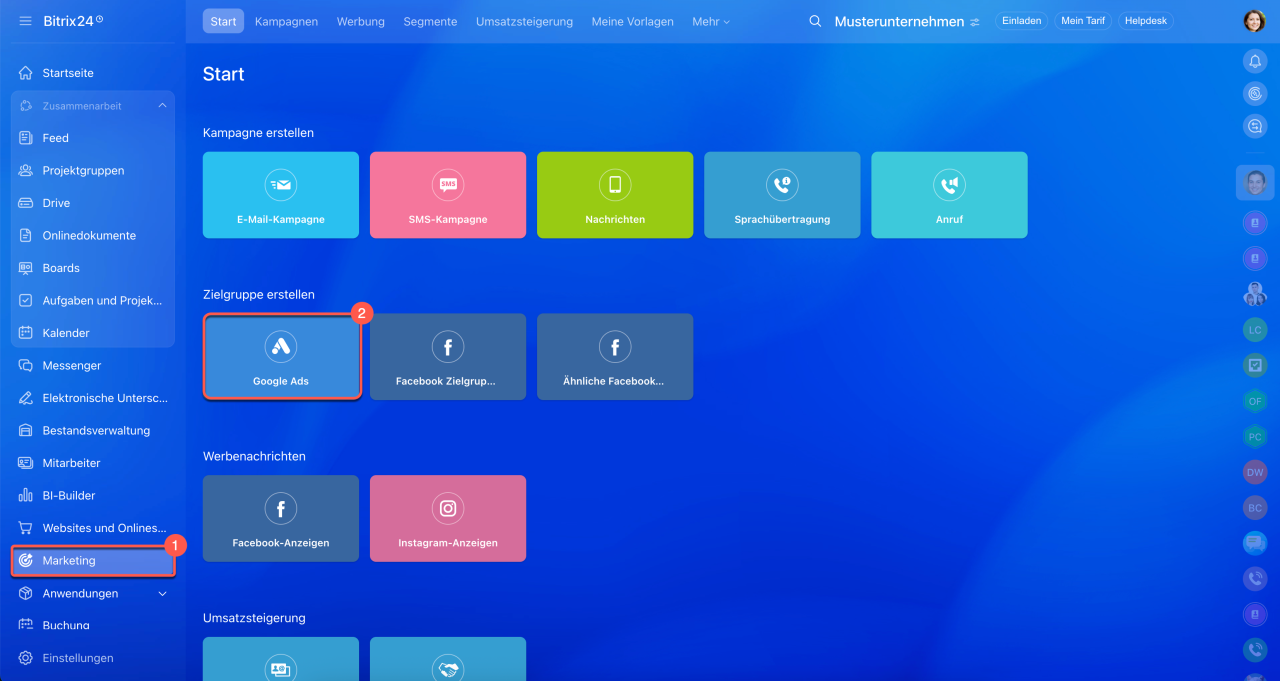Expand the Anwendungen submenu chevron

click(162, 594)
